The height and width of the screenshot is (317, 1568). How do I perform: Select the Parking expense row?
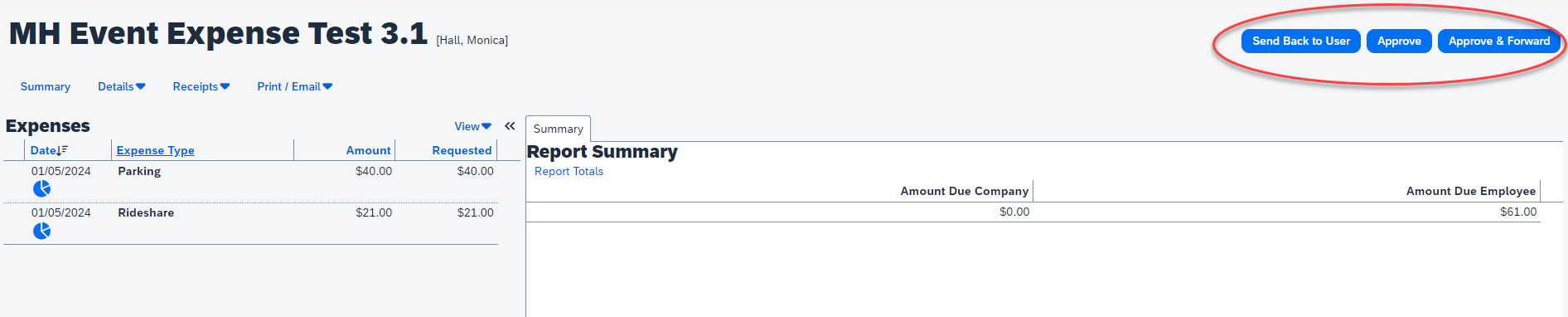pyautogui.click(x=250, y=182)
